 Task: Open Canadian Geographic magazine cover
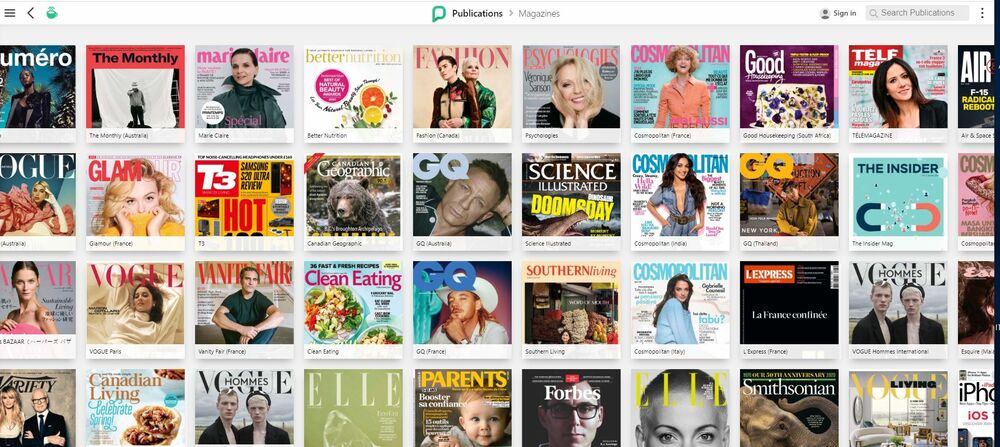click(353, 195)
